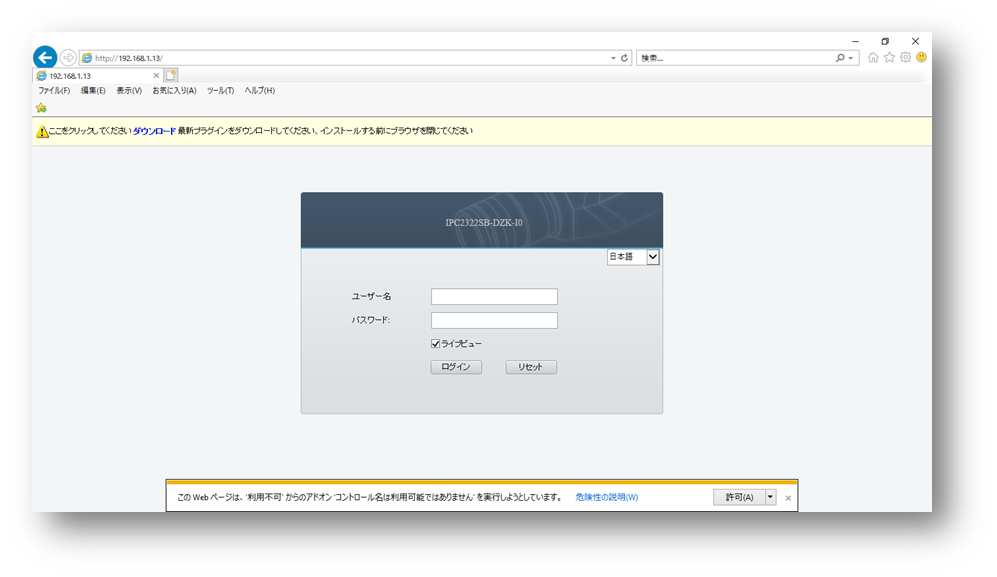The image size is (997, 577).
Task: Click the yellow warning triangle icon
Action: click(x=42, y=132)
